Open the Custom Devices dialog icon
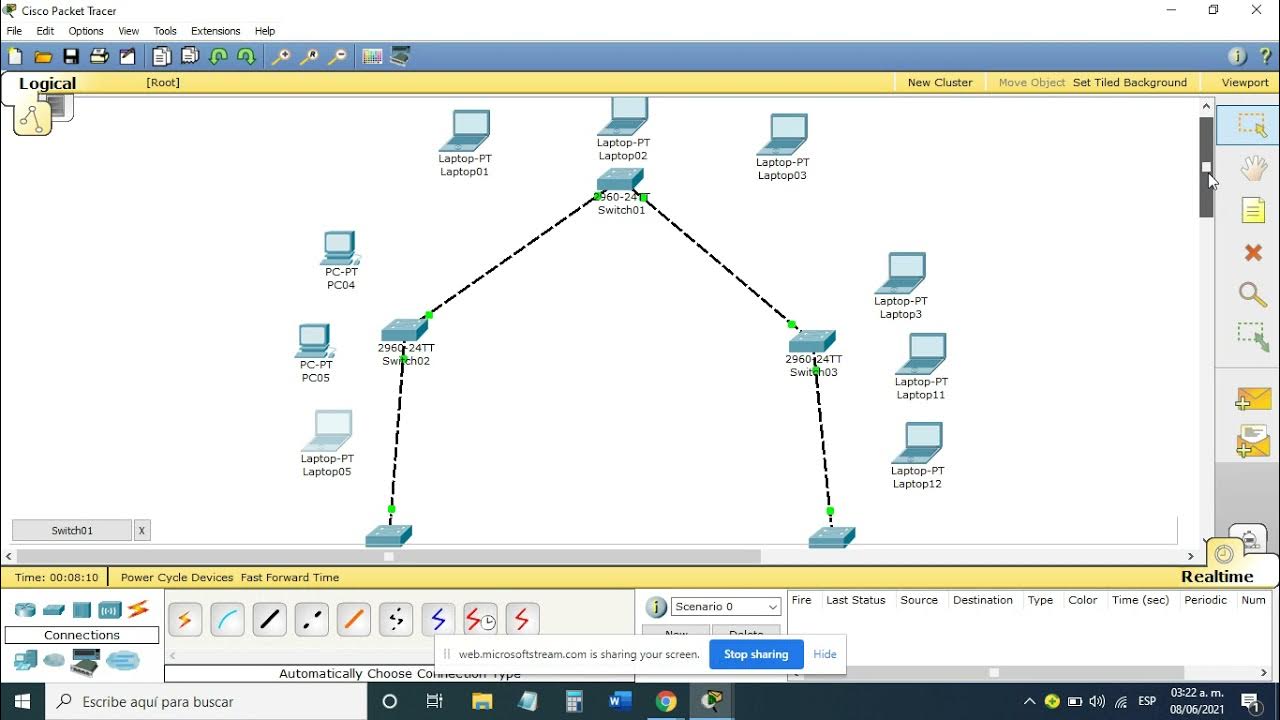Screen dimensions: 1280x720 (400, 57)
